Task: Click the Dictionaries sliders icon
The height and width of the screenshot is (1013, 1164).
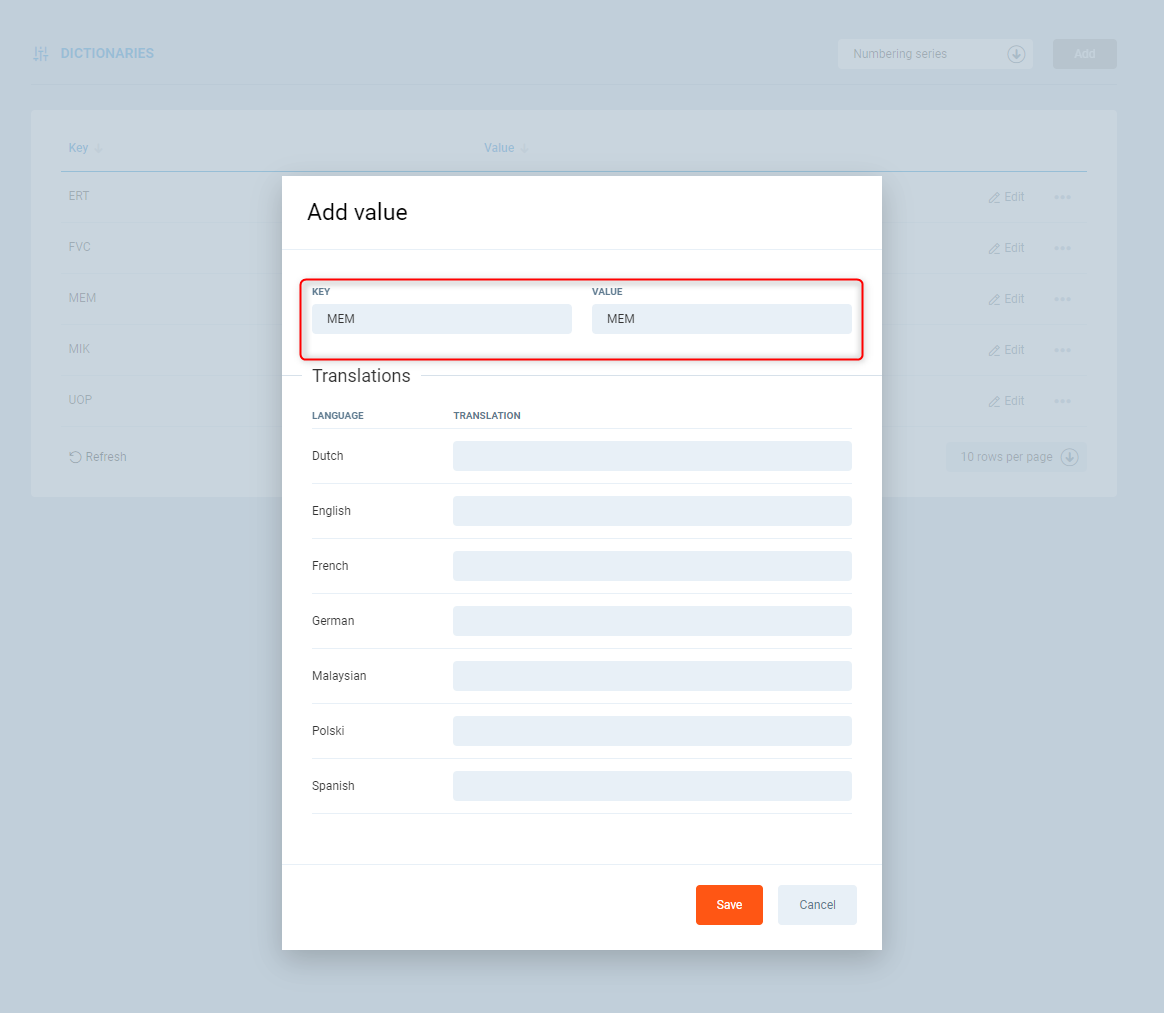Action: pos(41,54)
